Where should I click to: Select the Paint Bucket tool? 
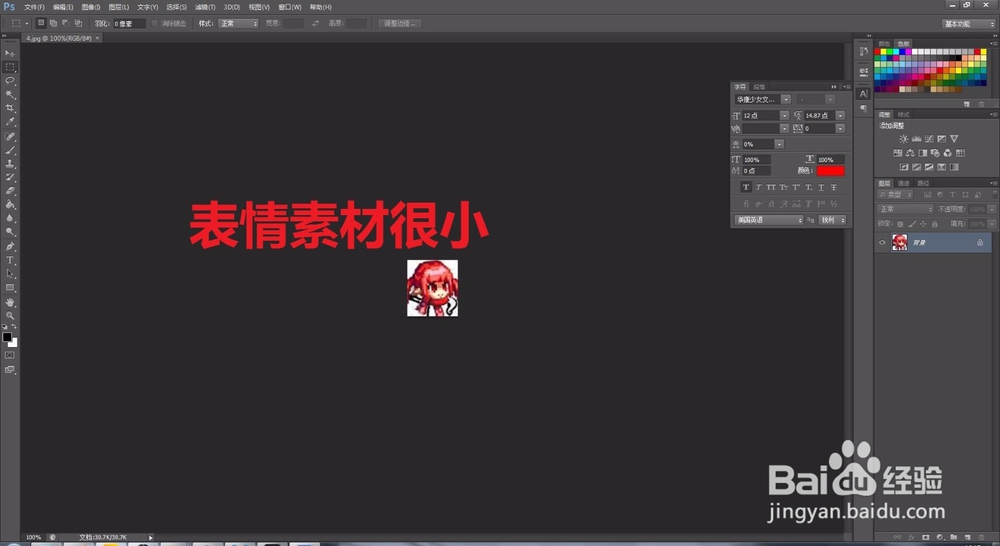click(10, 205)
